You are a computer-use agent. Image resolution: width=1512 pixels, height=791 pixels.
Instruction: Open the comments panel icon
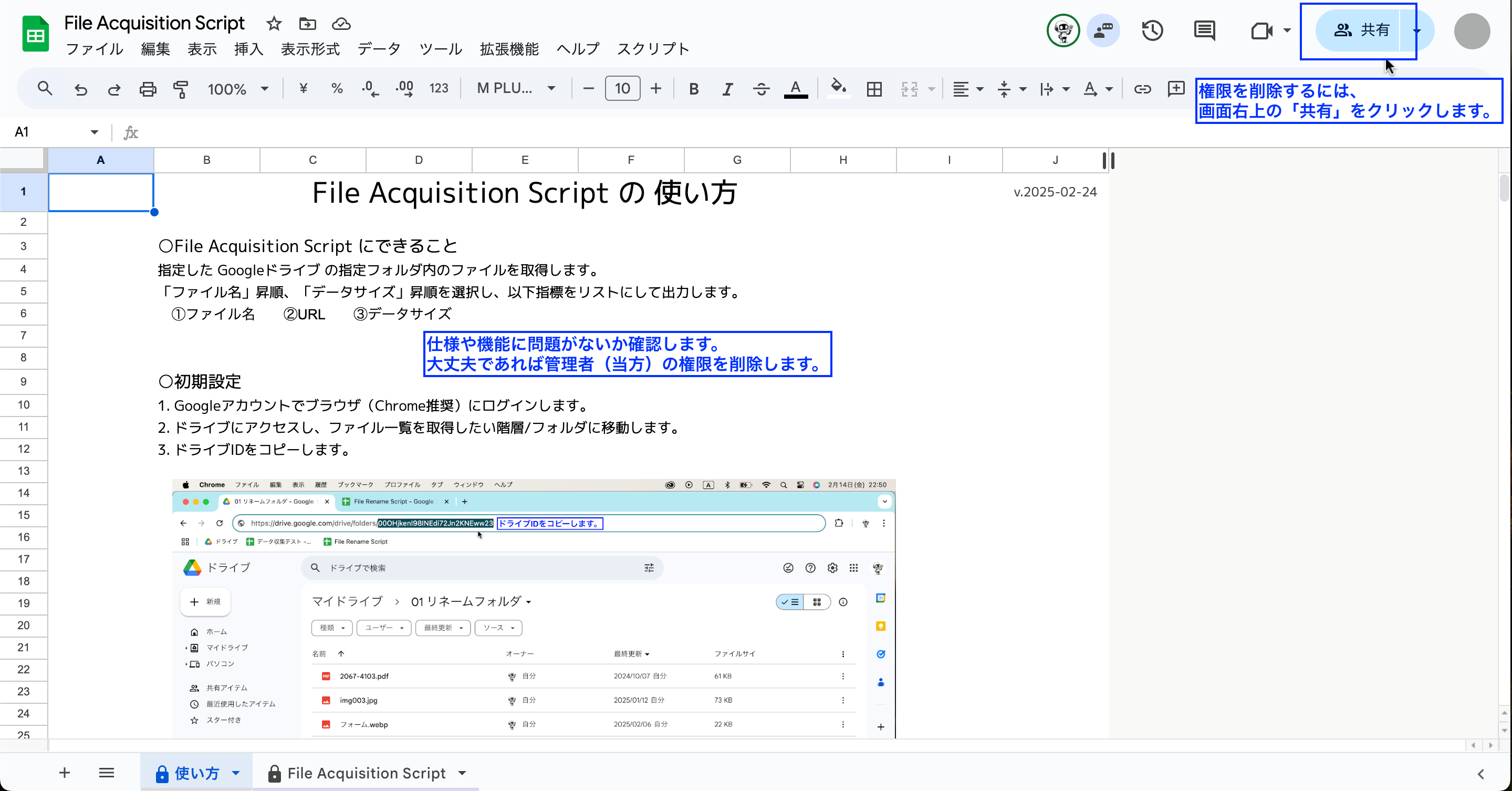tap(1204, 30)
